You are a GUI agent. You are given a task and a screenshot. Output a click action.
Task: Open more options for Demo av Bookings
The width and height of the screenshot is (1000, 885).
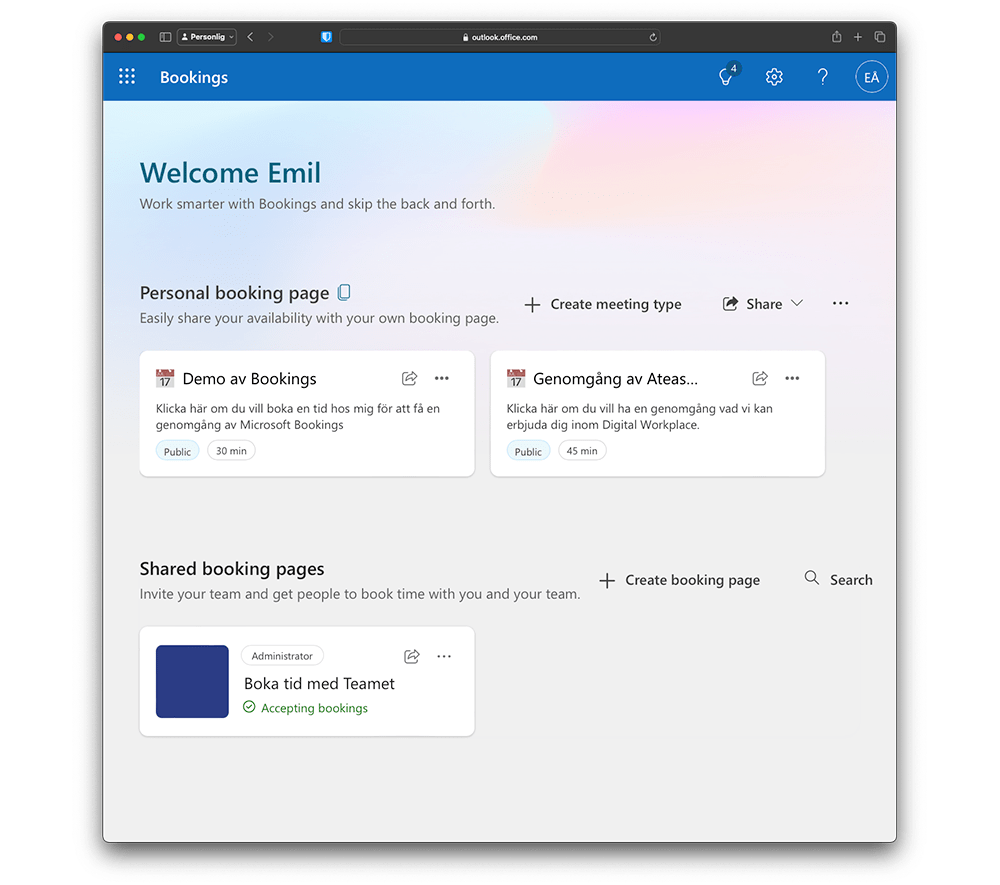442,378
